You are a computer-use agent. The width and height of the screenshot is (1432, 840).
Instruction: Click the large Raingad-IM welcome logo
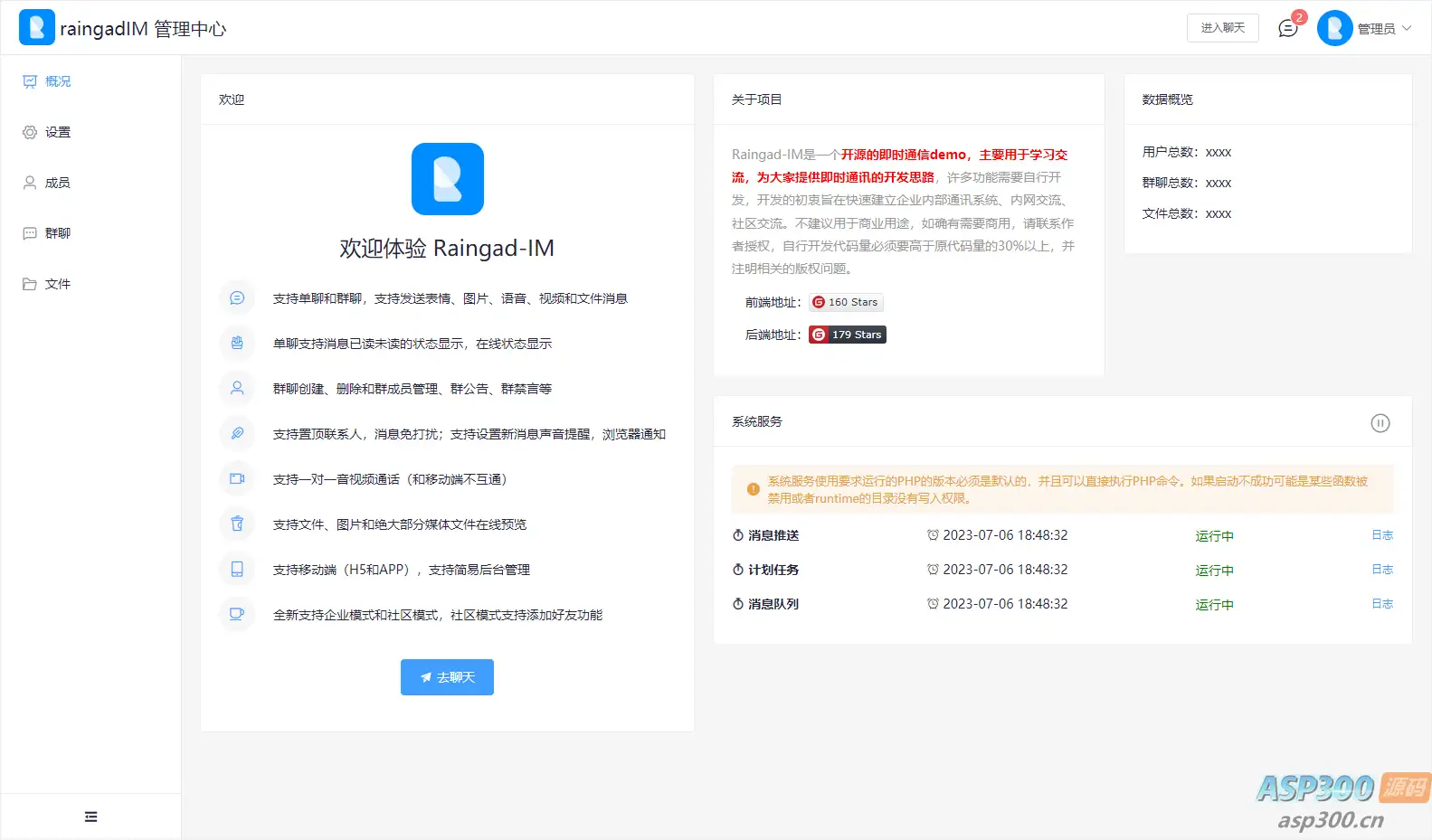(447, 179)
